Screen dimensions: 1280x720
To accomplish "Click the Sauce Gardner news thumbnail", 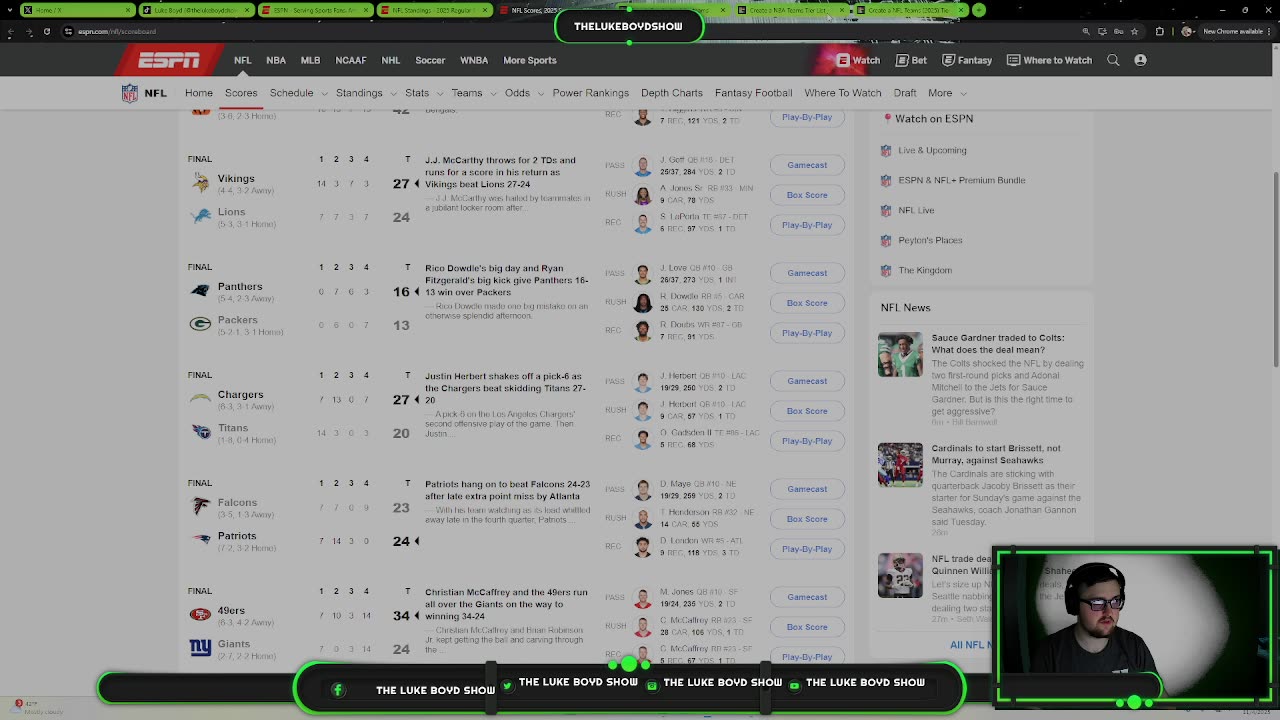I will (x=900, y=355).
